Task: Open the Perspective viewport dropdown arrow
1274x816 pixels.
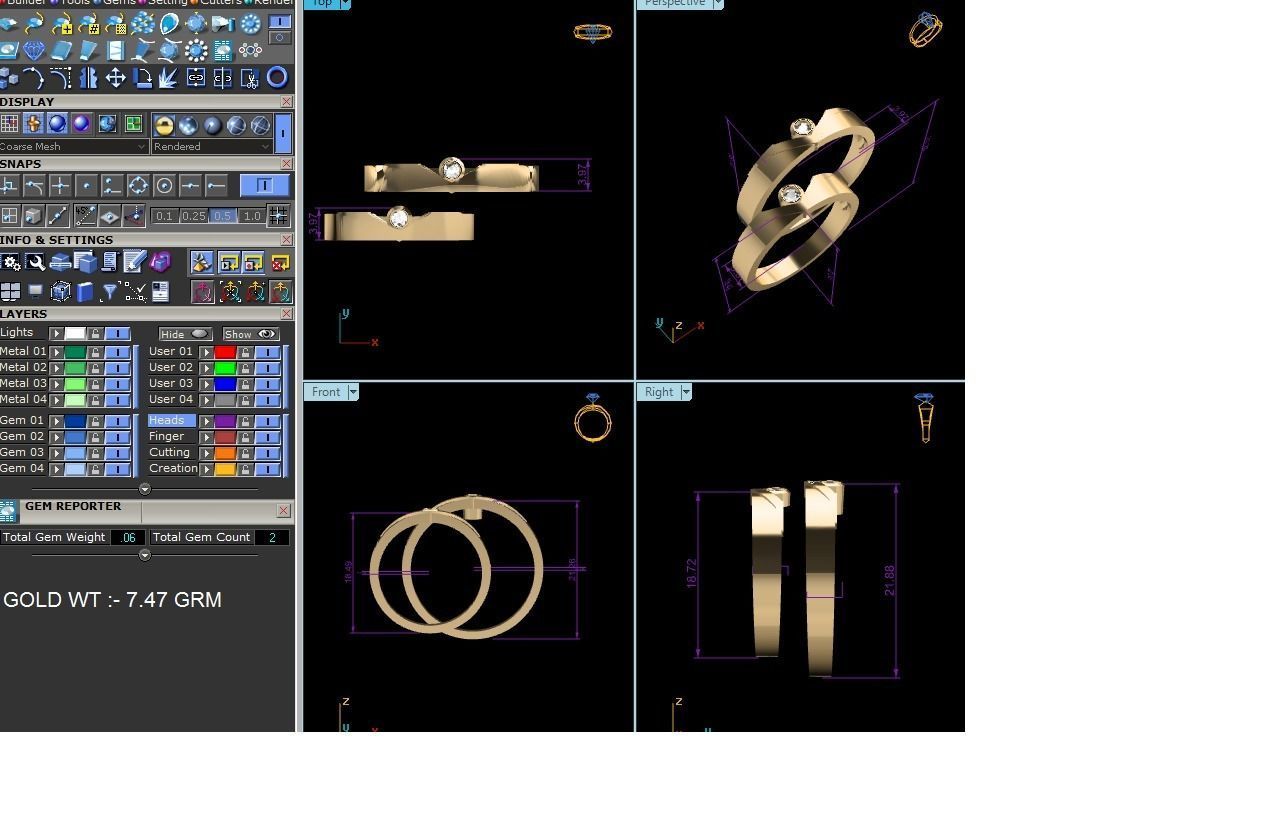Action: pyautogui.click(x=717, y=3)
